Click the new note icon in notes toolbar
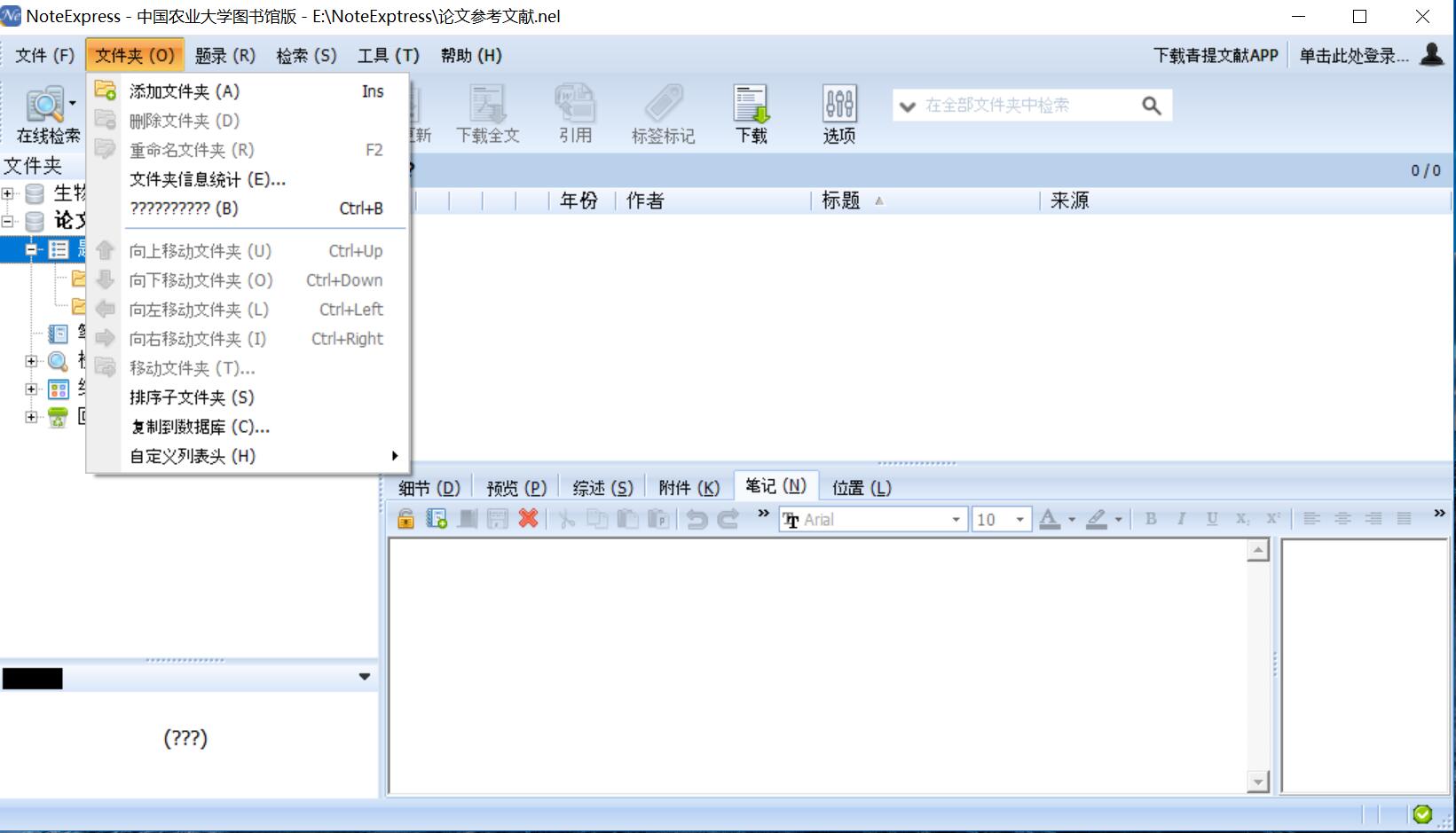 point(436,519)
